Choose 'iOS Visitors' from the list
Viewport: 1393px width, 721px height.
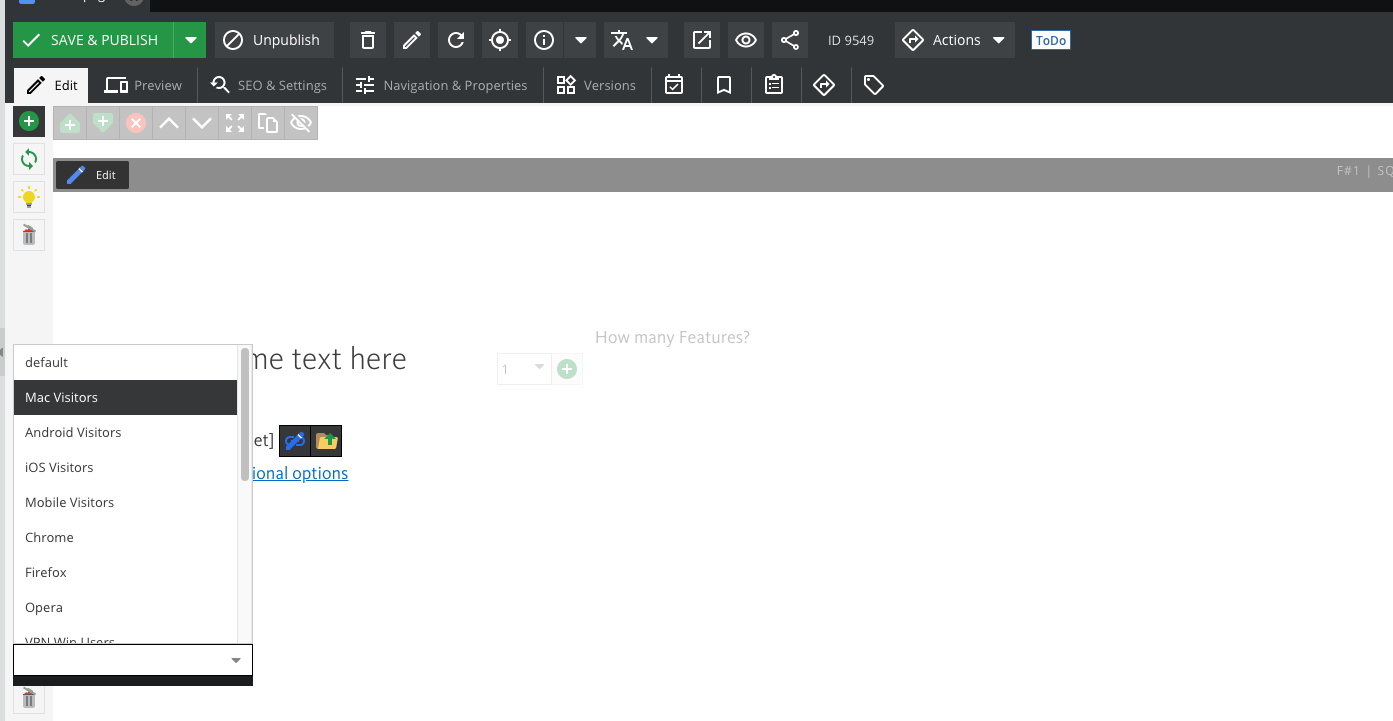point(125,467)
